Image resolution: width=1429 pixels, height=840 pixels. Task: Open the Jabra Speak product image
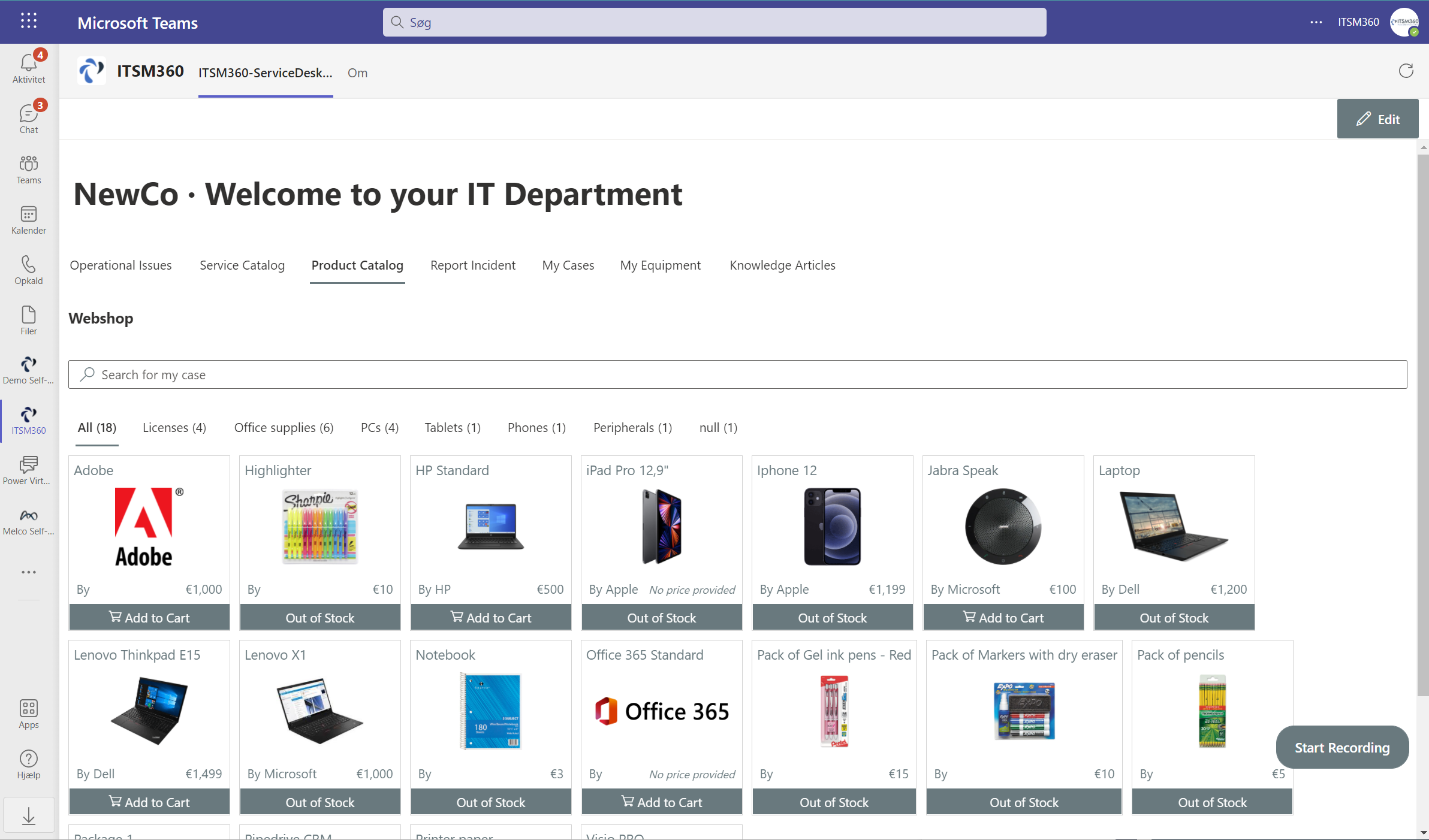1003,527
